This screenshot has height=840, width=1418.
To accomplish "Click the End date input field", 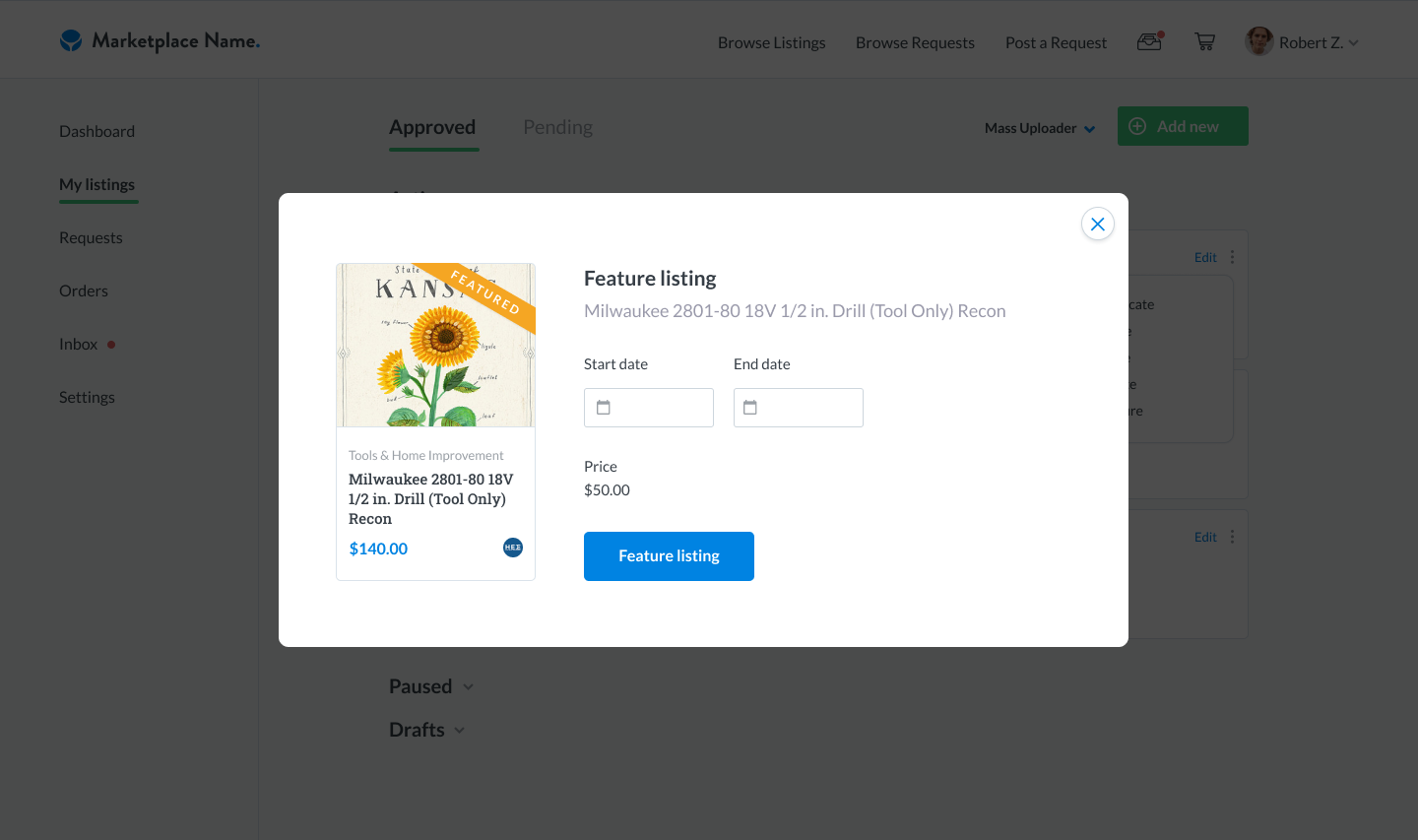I will tap(799, 408).
